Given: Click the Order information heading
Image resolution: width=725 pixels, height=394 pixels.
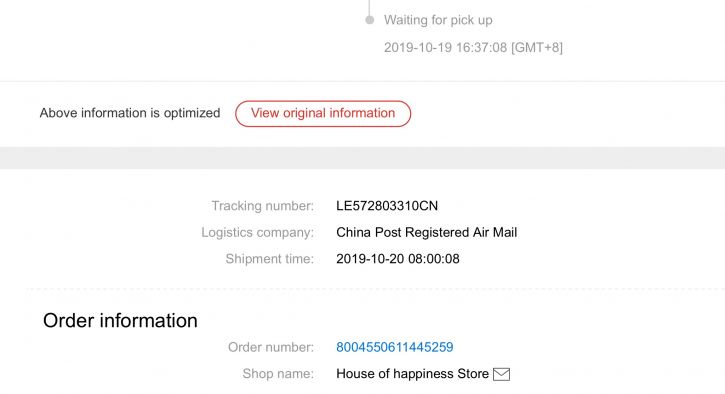Looking at the screenshot, I should coord(120,320).
